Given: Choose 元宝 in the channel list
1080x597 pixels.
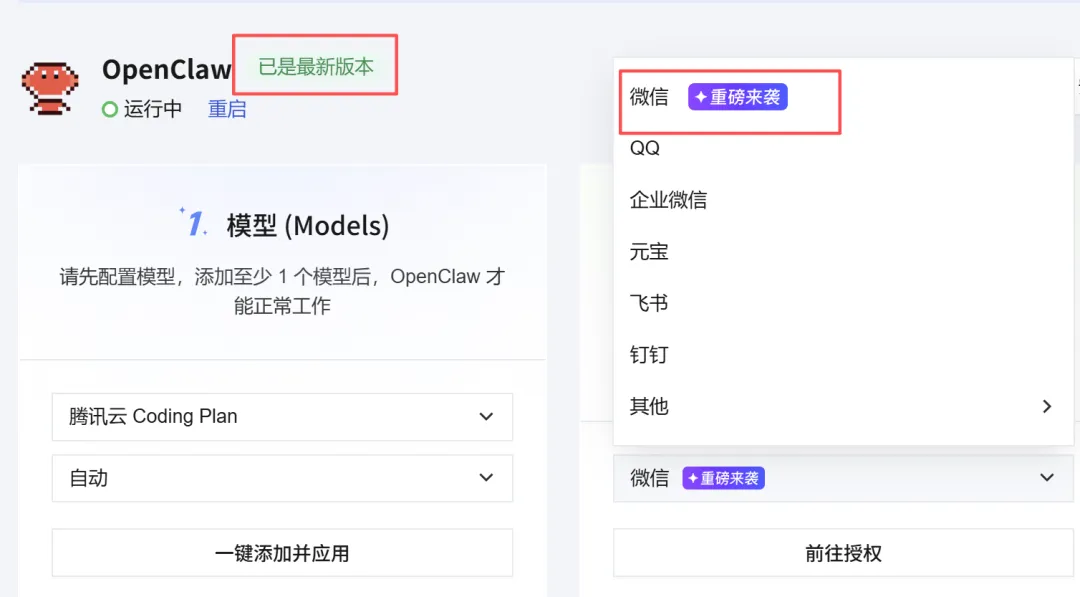Looking at the screenshot, I should (649, 251).
